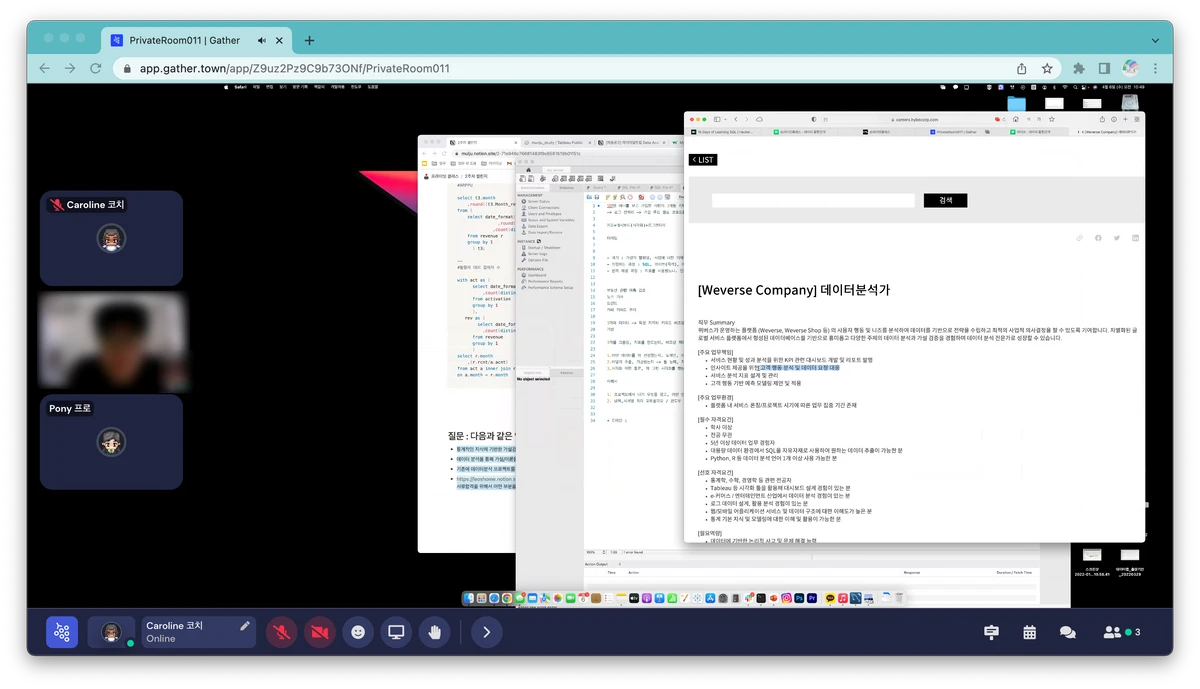This screenshot has height=689, width=1200.
Task: Click the LIST back button on careers page
Action: [704, 160]
